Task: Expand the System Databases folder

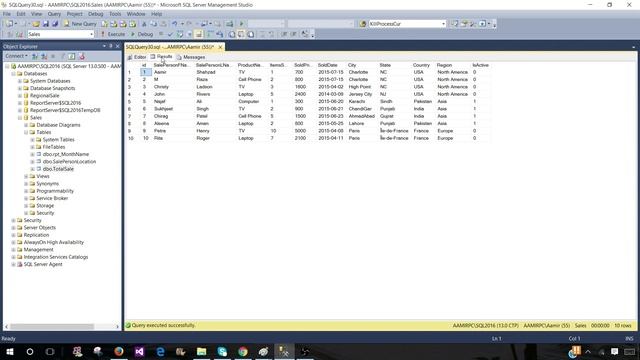Action: [x=20, y=81]
